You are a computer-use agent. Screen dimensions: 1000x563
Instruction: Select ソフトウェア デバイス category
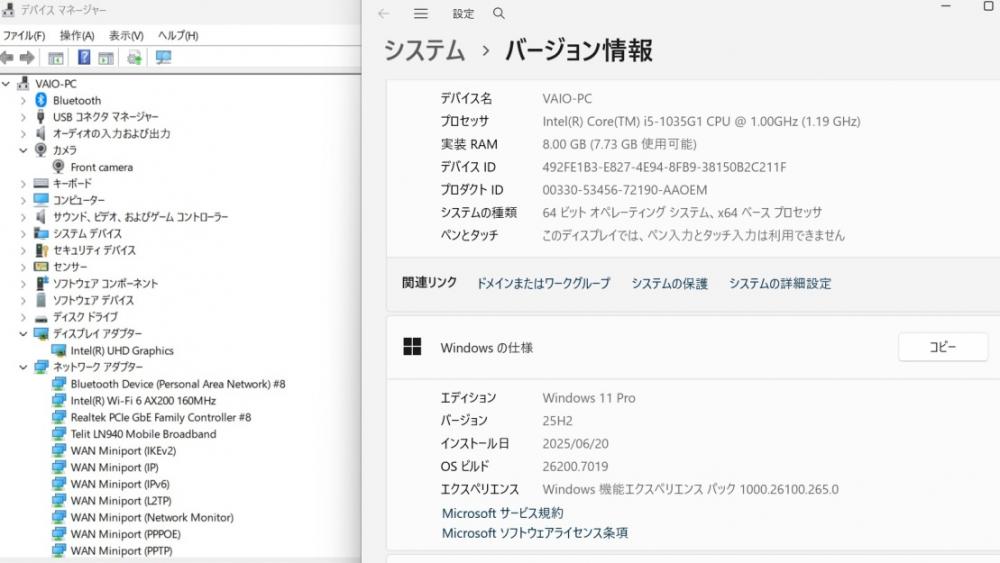click(93, 300)
